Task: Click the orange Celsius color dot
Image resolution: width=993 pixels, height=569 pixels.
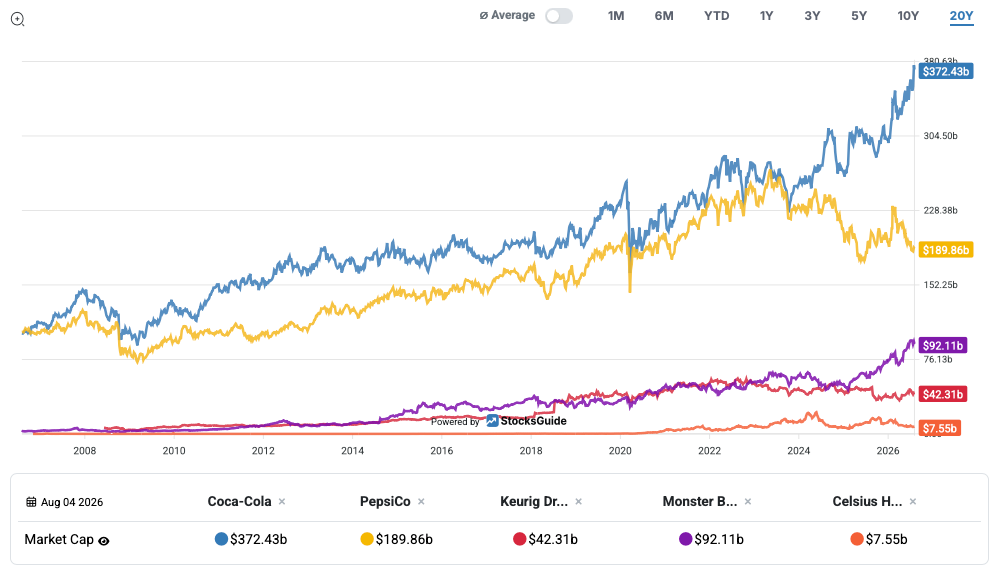Action: click(857, 539)
